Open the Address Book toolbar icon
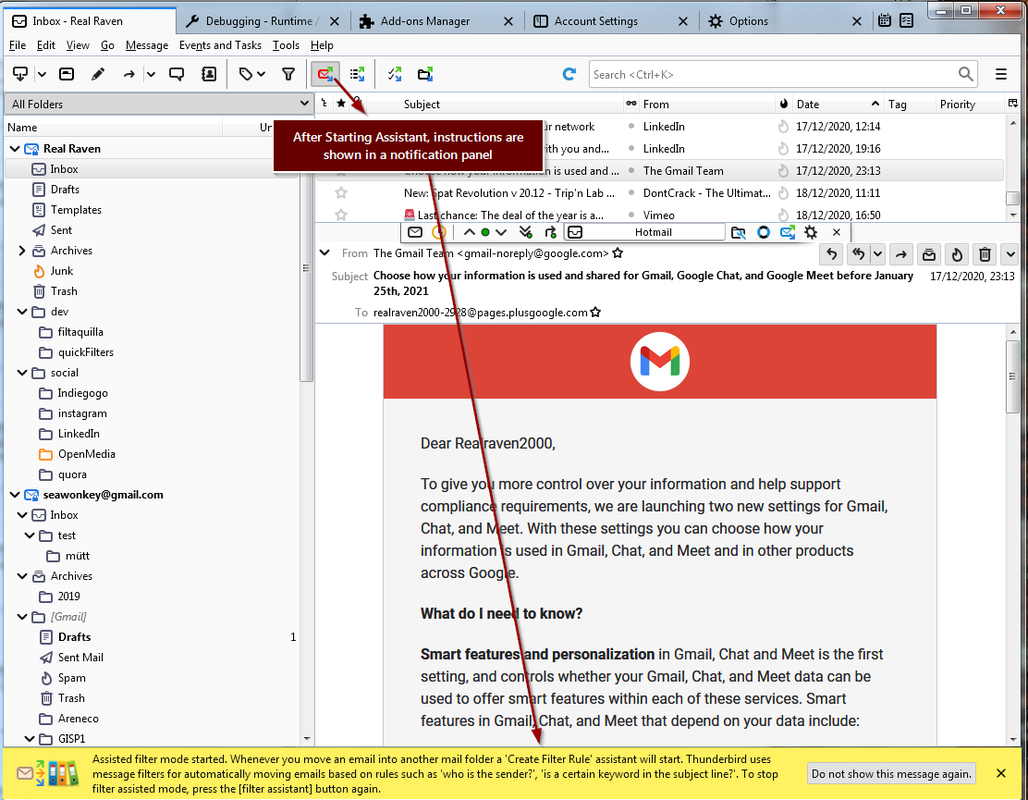The height and width of the screenshot is (800, 1028). (208, 74)
